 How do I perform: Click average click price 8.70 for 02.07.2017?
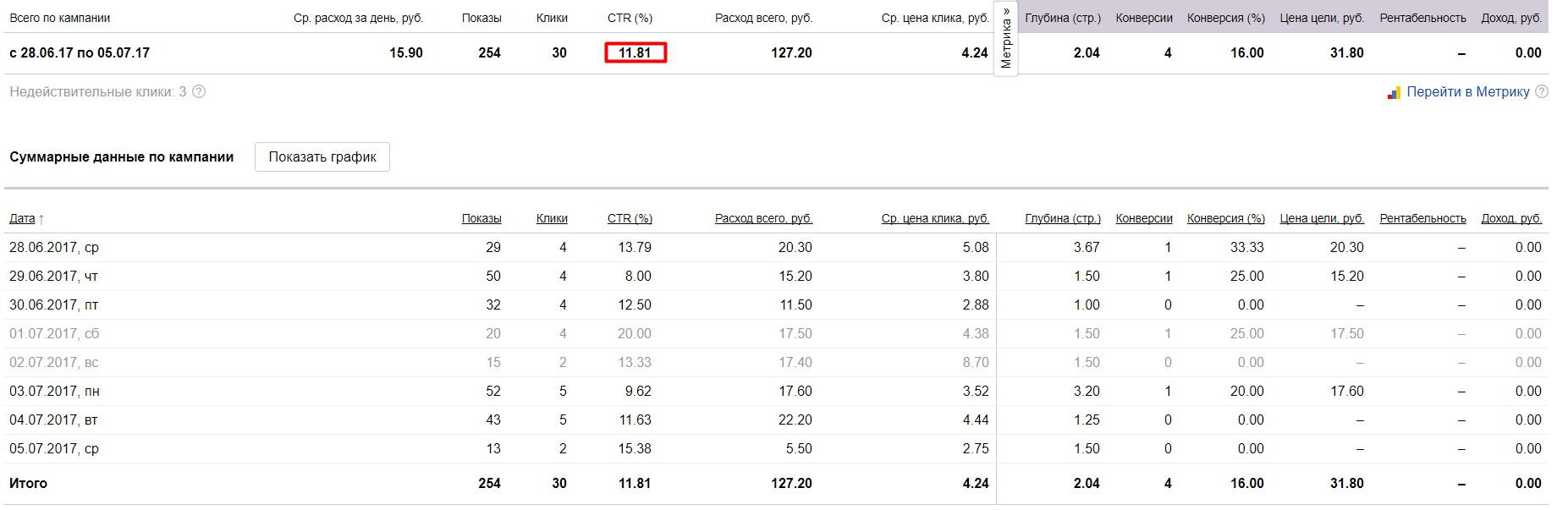(x=976, y=362)
